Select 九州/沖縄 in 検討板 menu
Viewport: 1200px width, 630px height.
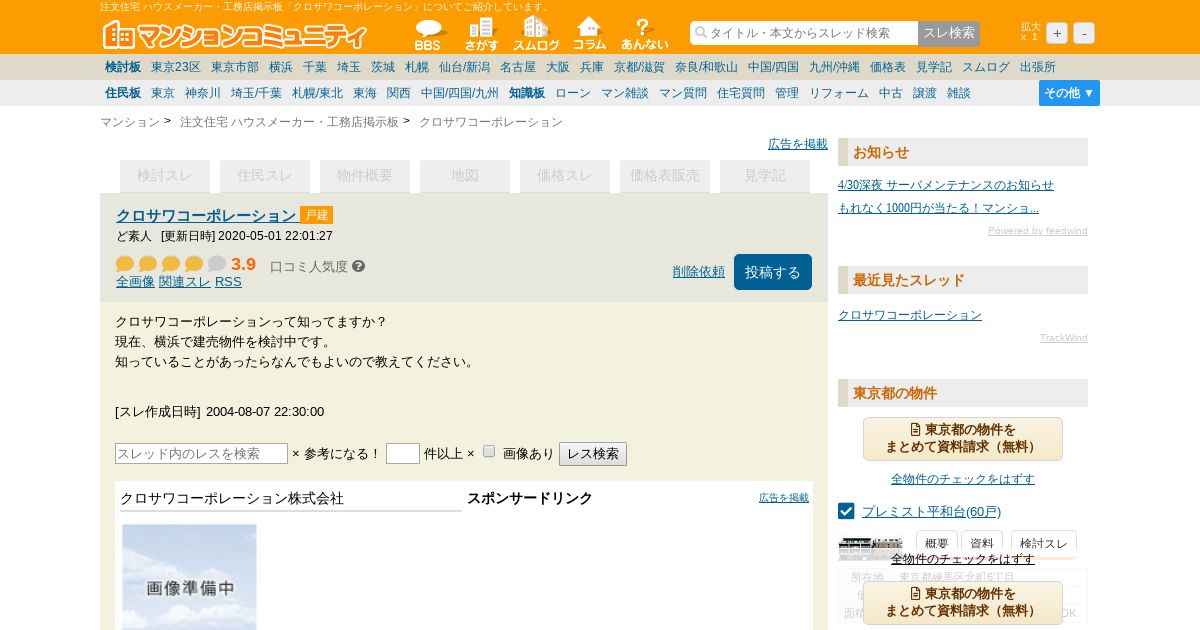click(x=834, y=67)
